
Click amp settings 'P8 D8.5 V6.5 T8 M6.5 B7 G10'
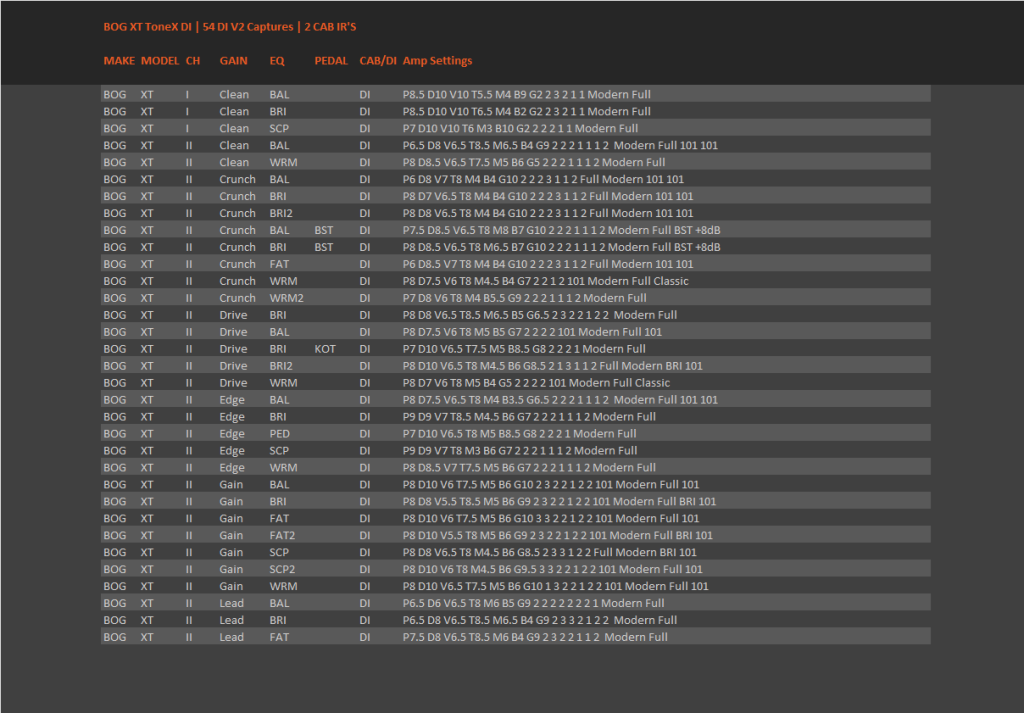coord(474,247)
